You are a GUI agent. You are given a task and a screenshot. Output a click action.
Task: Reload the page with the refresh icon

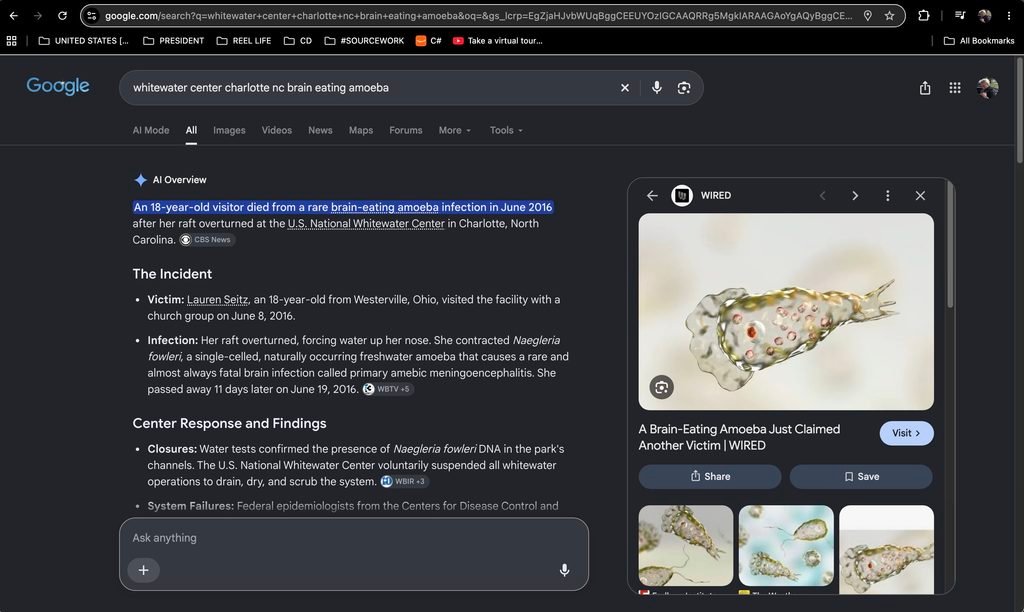[x=62, y=16]
